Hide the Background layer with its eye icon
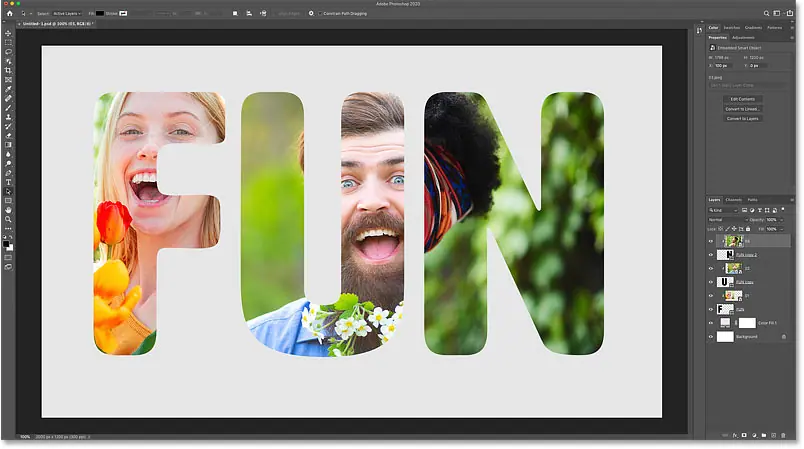This screenshot has width=804, height=449. pos(711,337)
